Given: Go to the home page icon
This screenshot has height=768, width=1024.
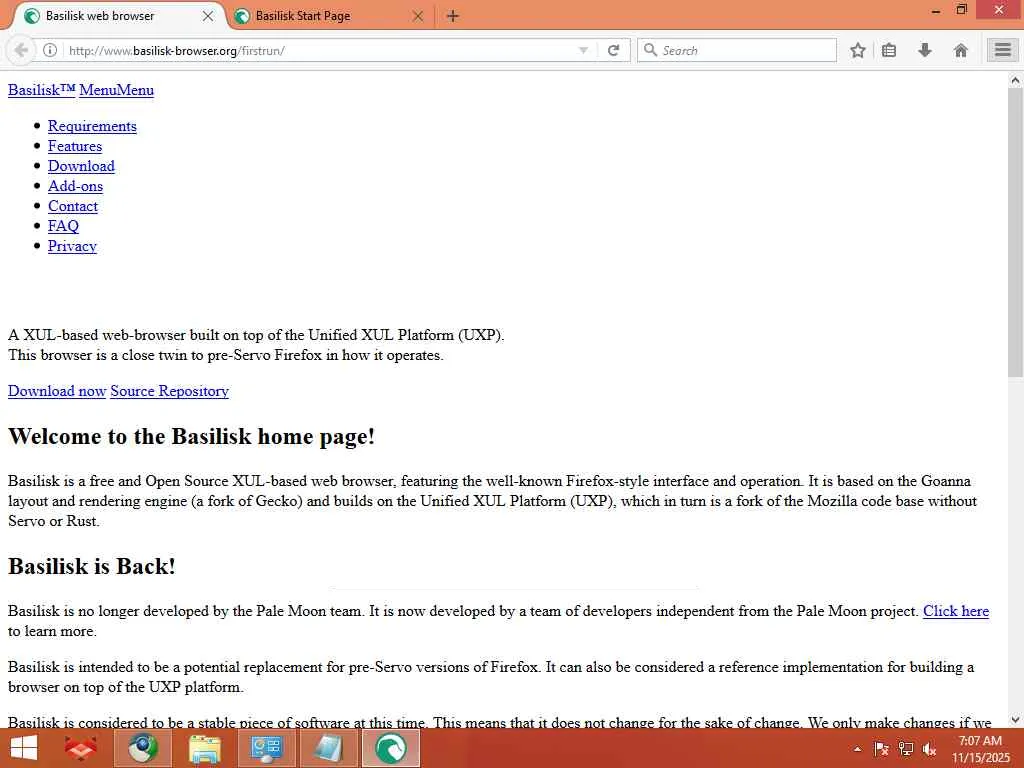Looking at the screenshot, I should [960, 50].
